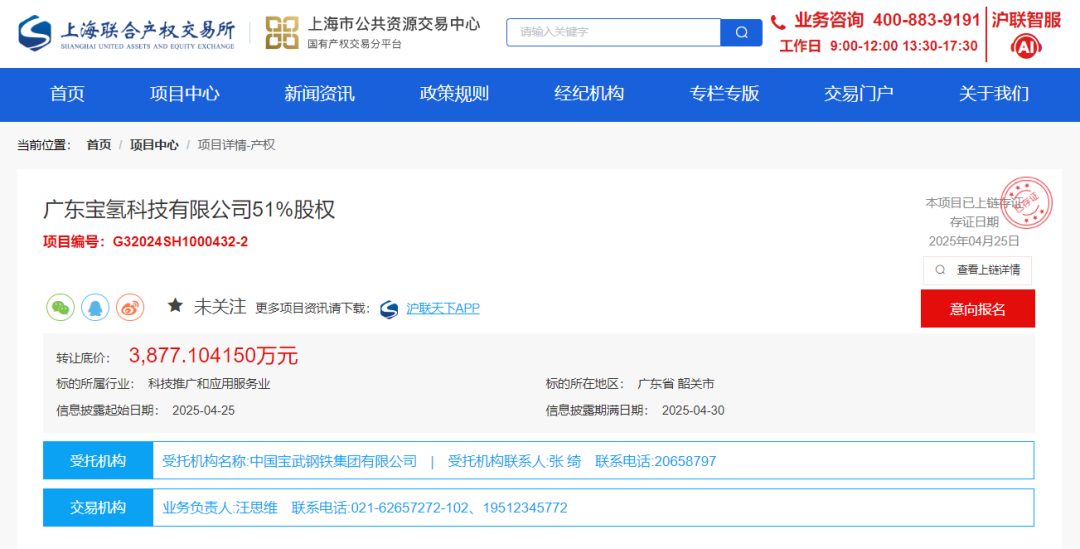Click the project title 广东宝氢科技有限公司51%股权
The height and width of the screenshot is (549, 1080).
[189, 210]
